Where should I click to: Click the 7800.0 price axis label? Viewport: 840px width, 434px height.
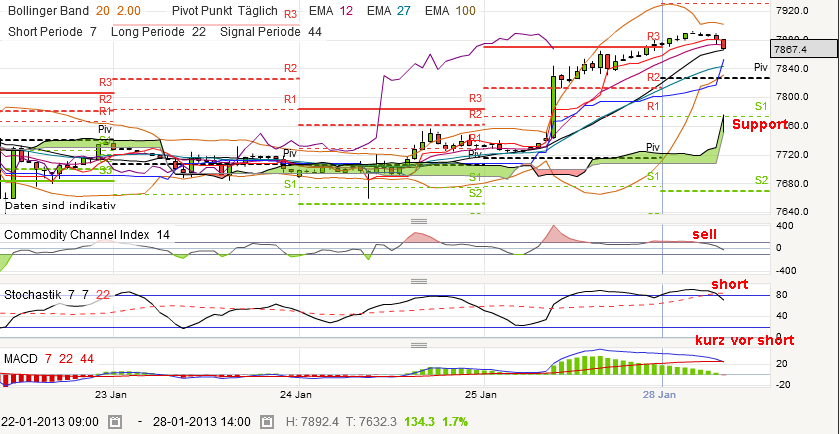tap(793, 97)
